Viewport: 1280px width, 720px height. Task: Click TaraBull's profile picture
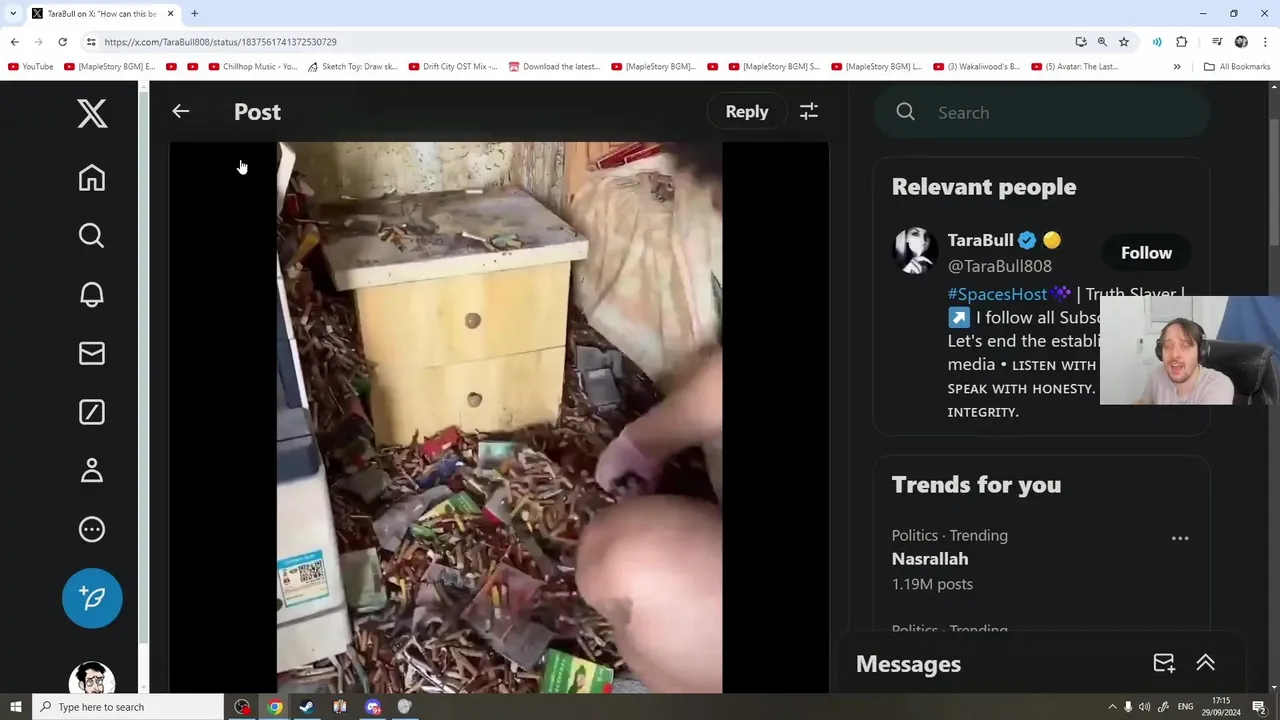pyautogui.click(x=913, y=250)
